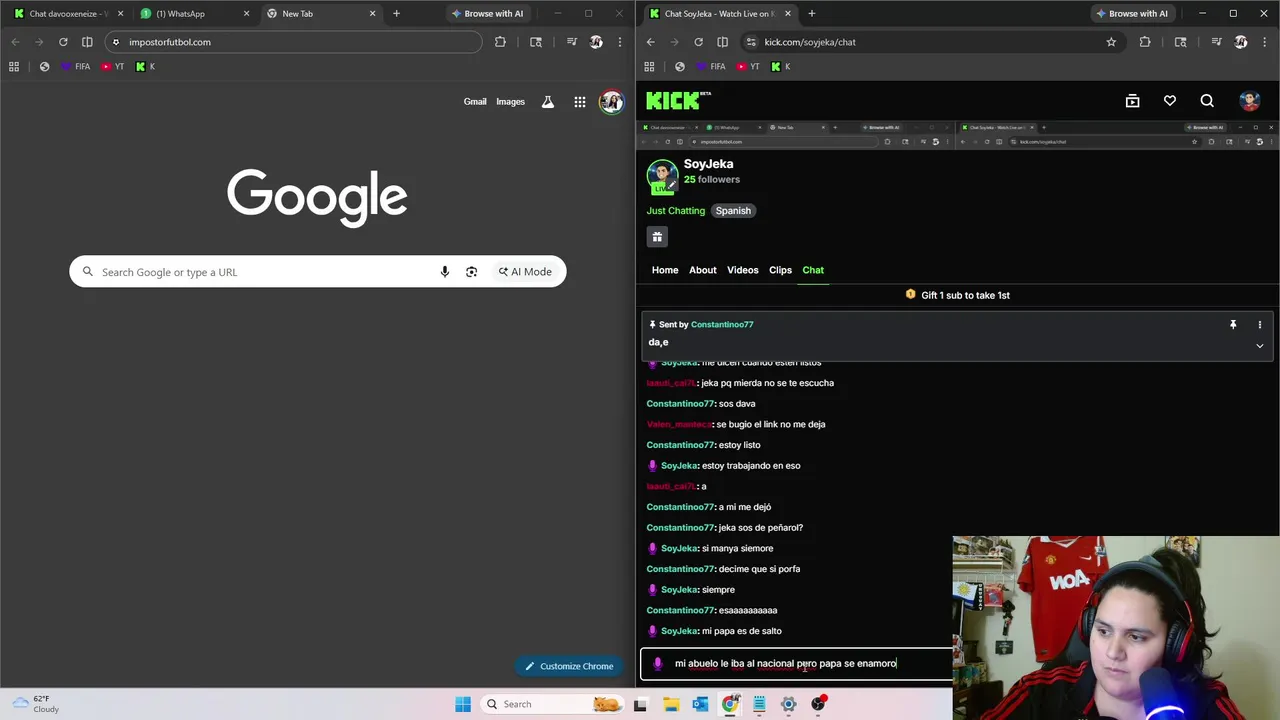
Task: Click the Spanish language tag
Action: [733, 211]
